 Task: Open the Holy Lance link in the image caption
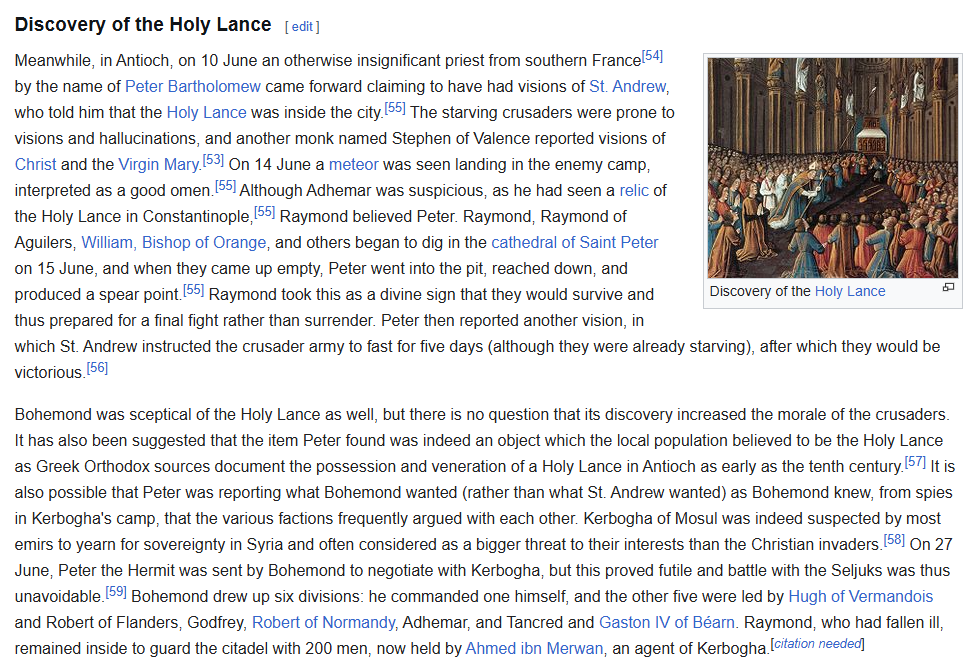[850, 292]
